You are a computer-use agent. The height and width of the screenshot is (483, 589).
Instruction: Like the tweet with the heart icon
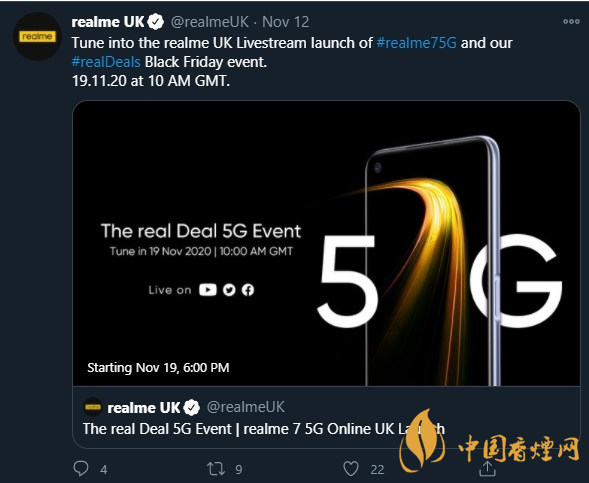coord(351,469)
